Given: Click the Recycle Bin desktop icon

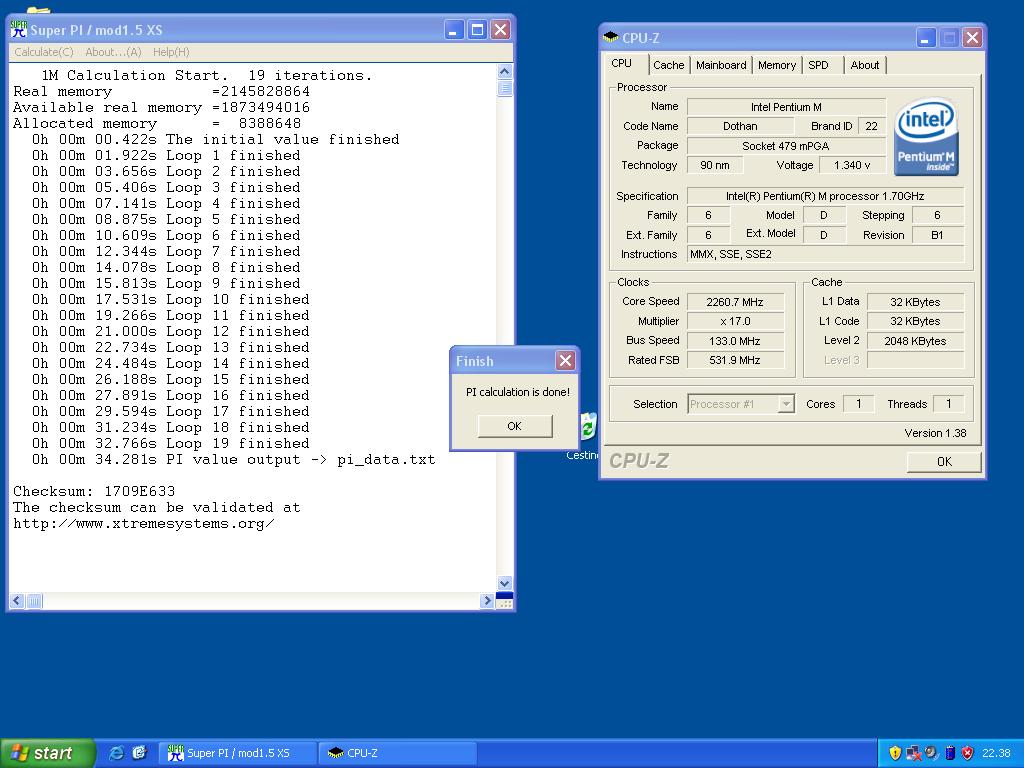Looking at the screenshot, I should point(588,428).
